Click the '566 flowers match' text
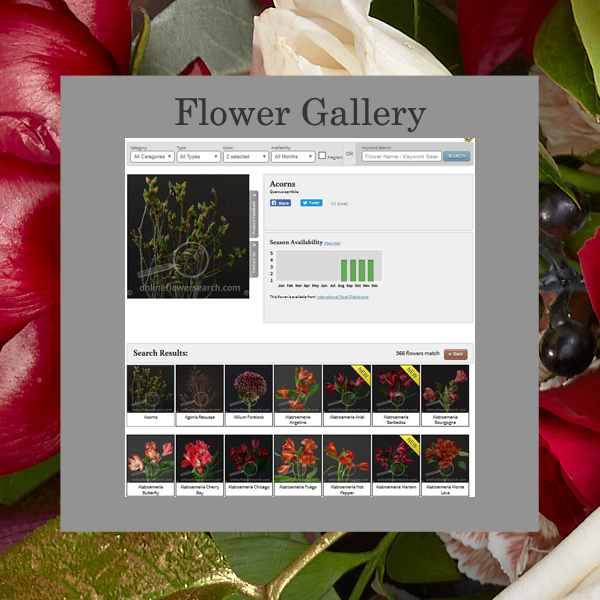The image size is (600, 600). (x=417, y=353)
